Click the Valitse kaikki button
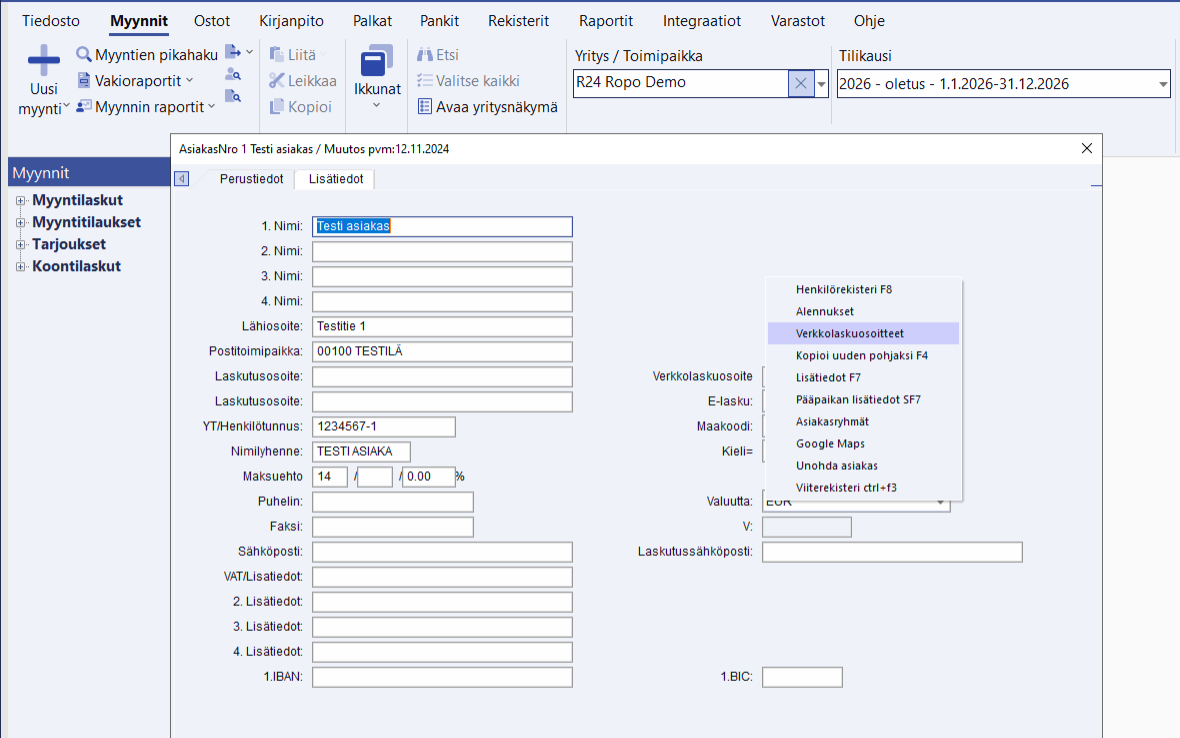This screenshot has height=738, width=1180. click(468, 80)
